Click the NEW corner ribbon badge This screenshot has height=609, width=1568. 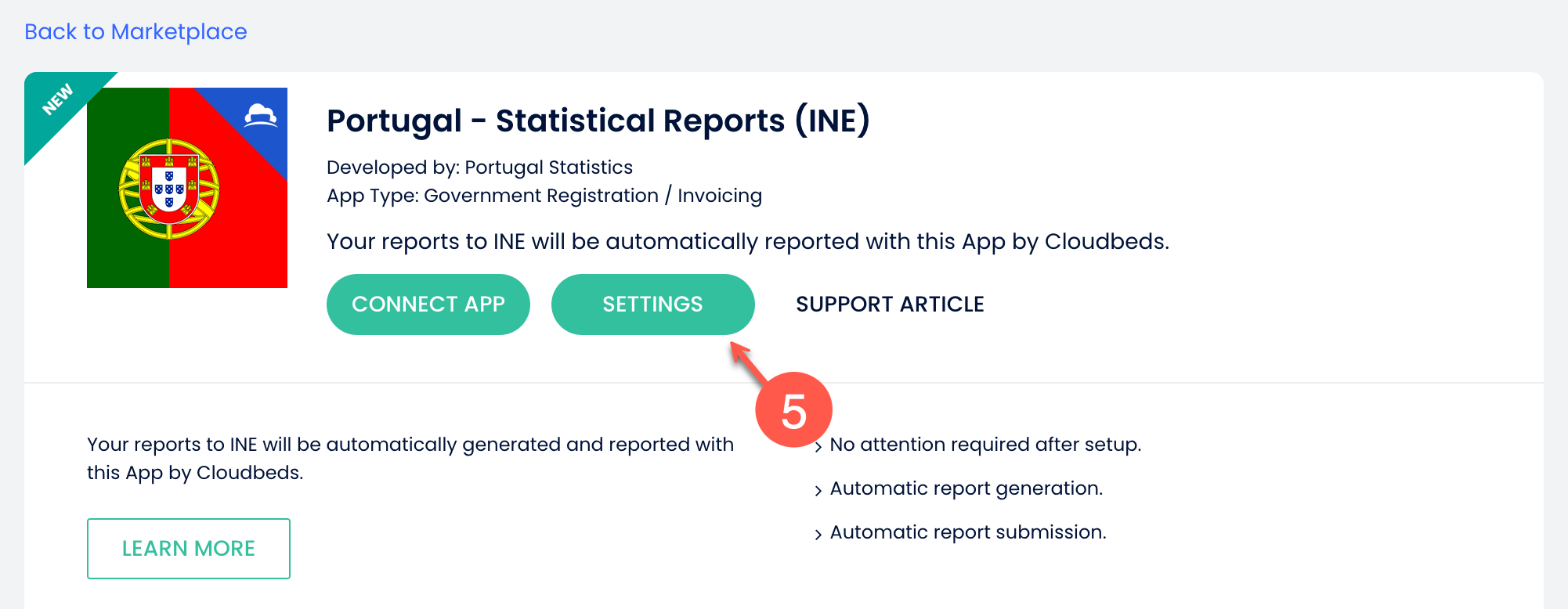point(58,100)
